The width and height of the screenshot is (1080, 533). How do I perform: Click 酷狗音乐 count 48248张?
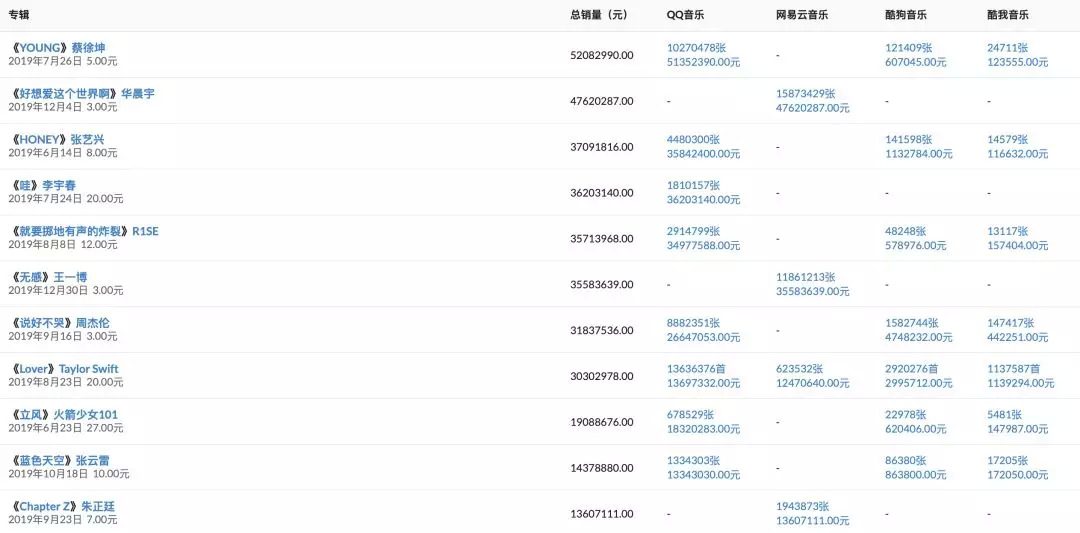[x=906, y=231]
